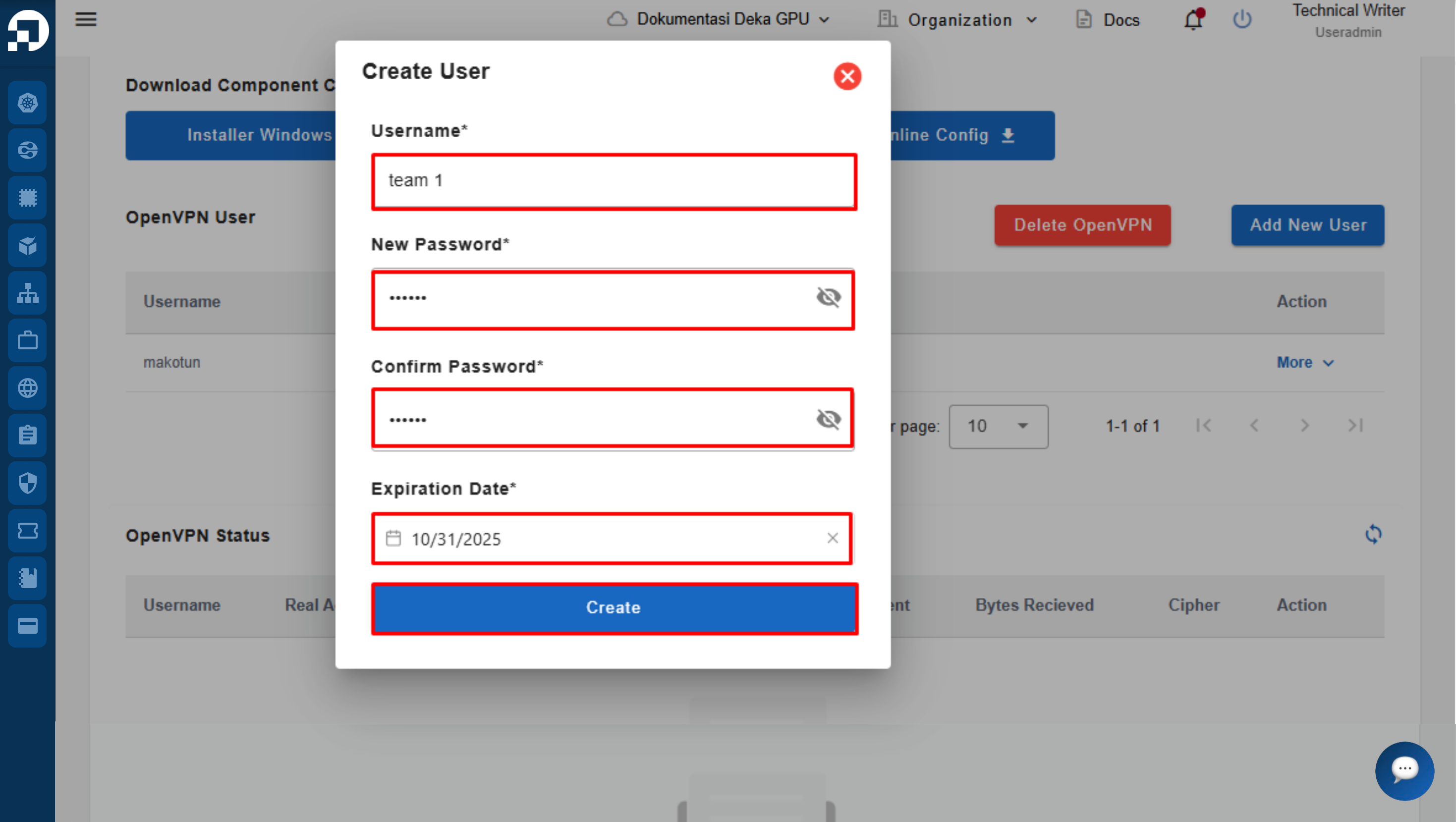Open the Kubernetes helm icon in sidebar
Image resolution: width=1456 pixels, height=822 pixels.
coord(27,102)
